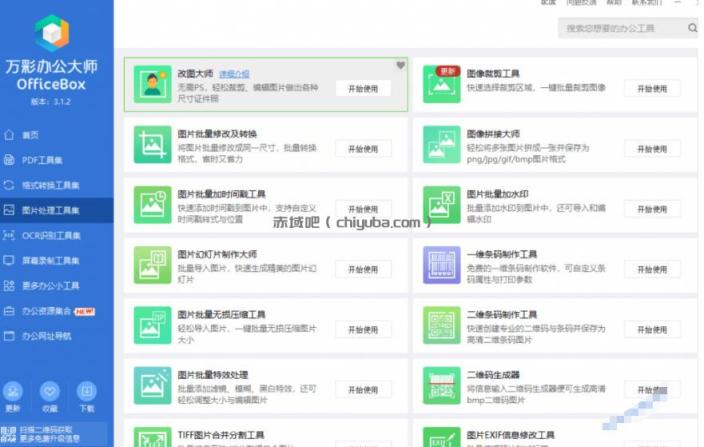Open the 收藏 favorites heart circle icon
Image resolution: width=704 pixels, height=447 pixels.
tap(49, 391)
